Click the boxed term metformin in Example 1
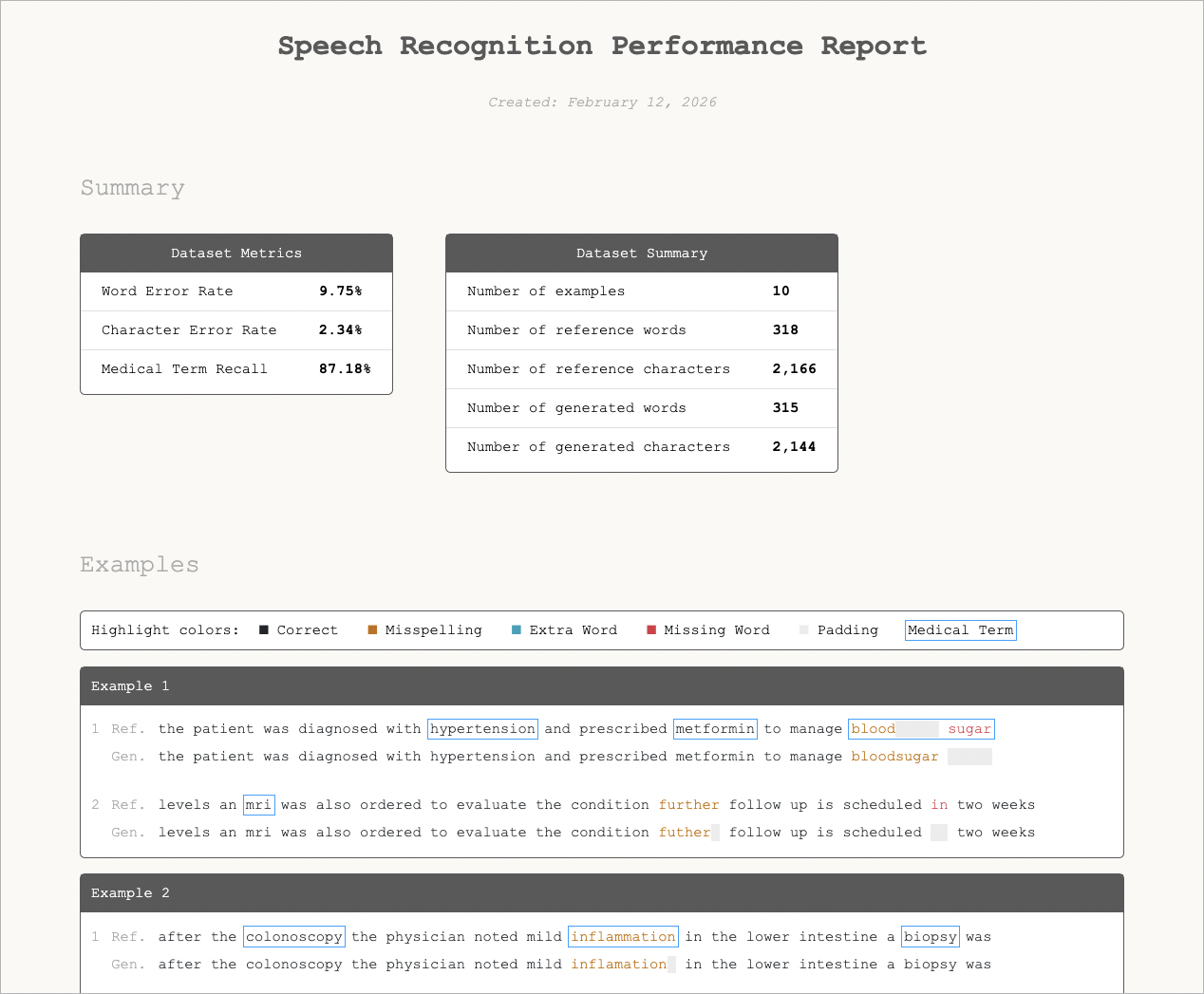The width and height of the screenshot is (1204, 994). pos(715,729)
